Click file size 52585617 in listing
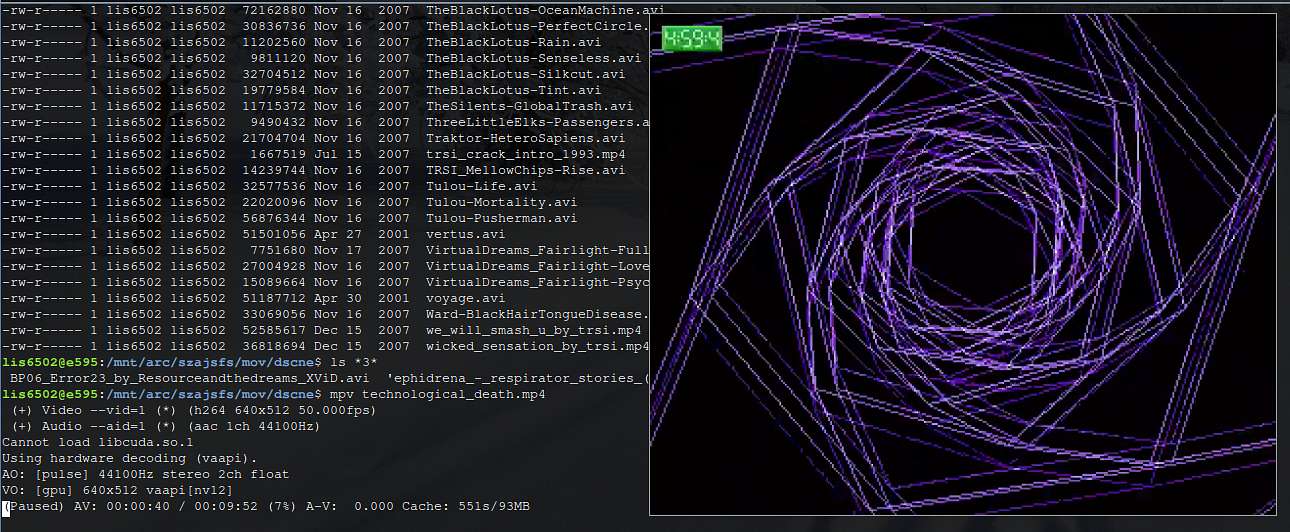This screenshot has width=1290, height=532. [x=274, y=330]
